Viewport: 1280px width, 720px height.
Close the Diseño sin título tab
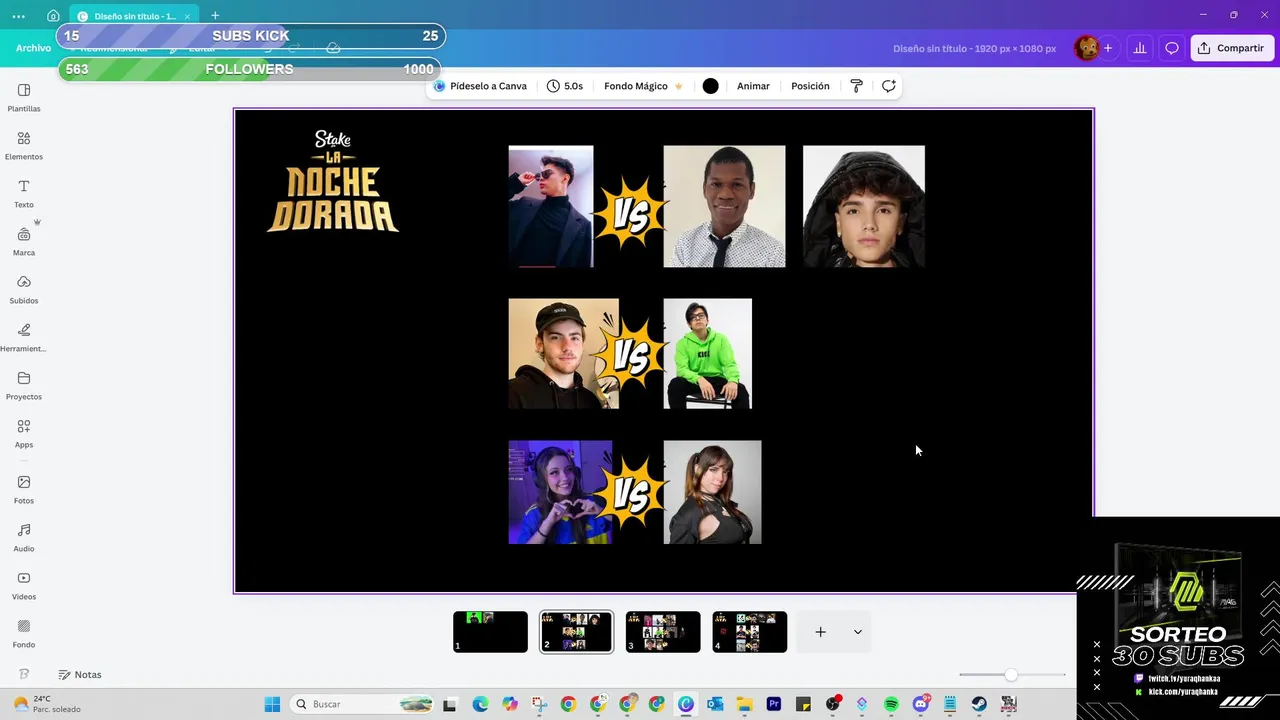tap(187, 16)
